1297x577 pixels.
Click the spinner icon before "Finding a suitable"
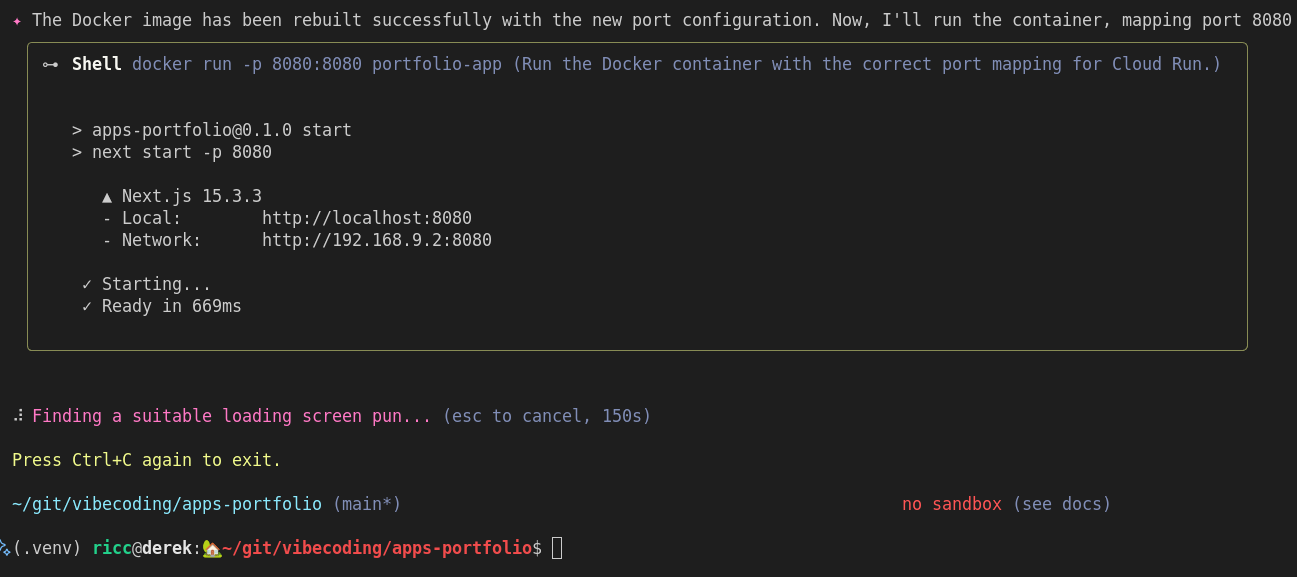pyautogui.click(x=18, y=416)
